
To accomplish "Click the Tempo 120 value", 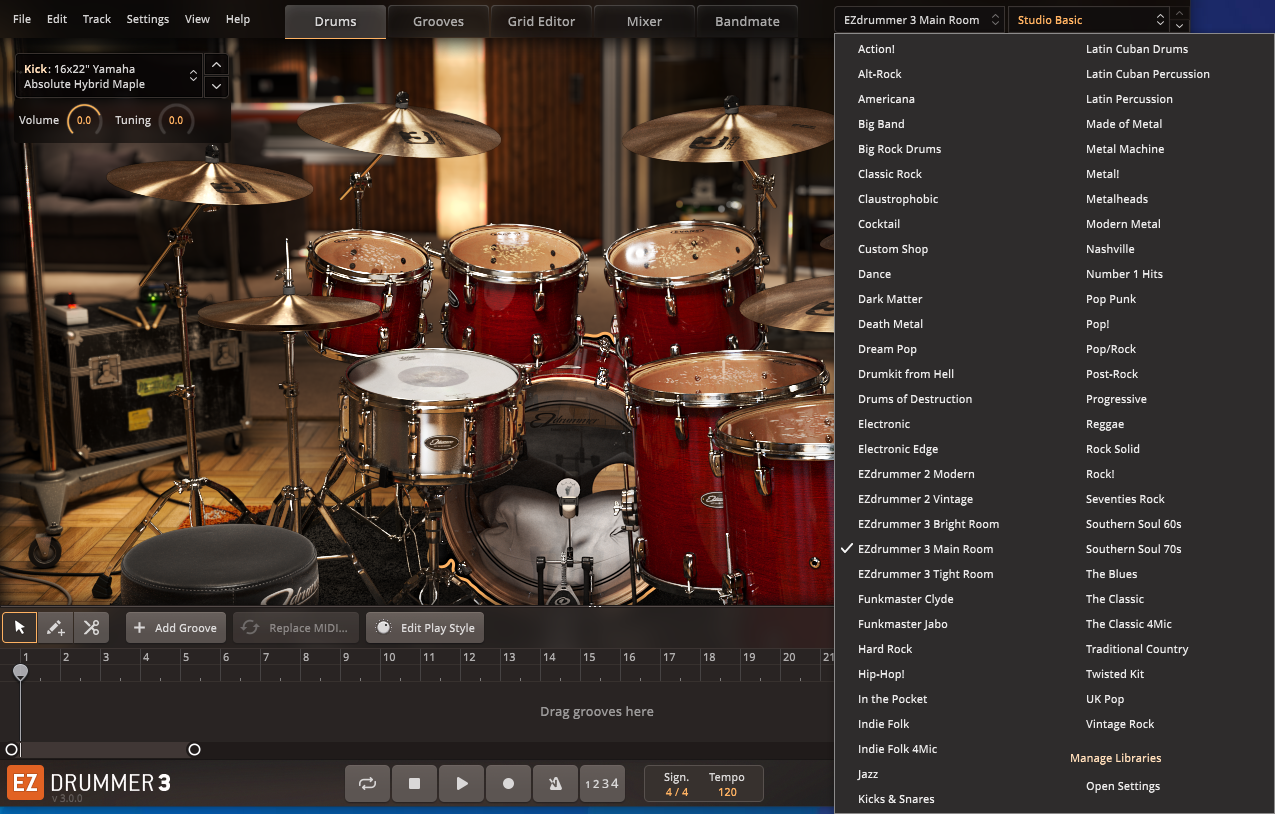I will click(x=727, y=792).
